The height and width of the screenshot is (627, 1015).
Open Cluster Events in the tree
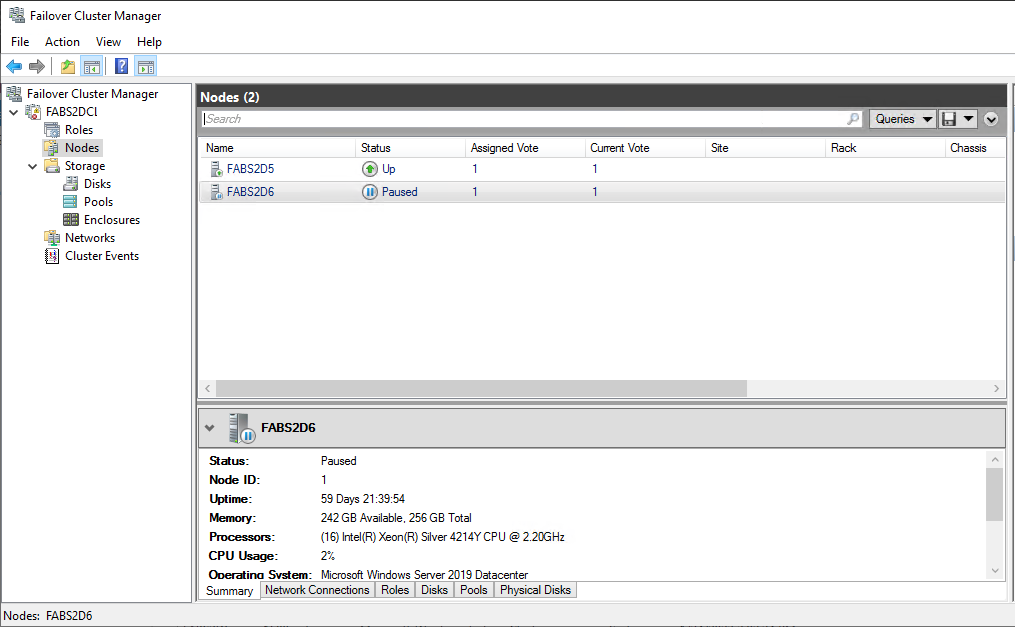point(101,256)
